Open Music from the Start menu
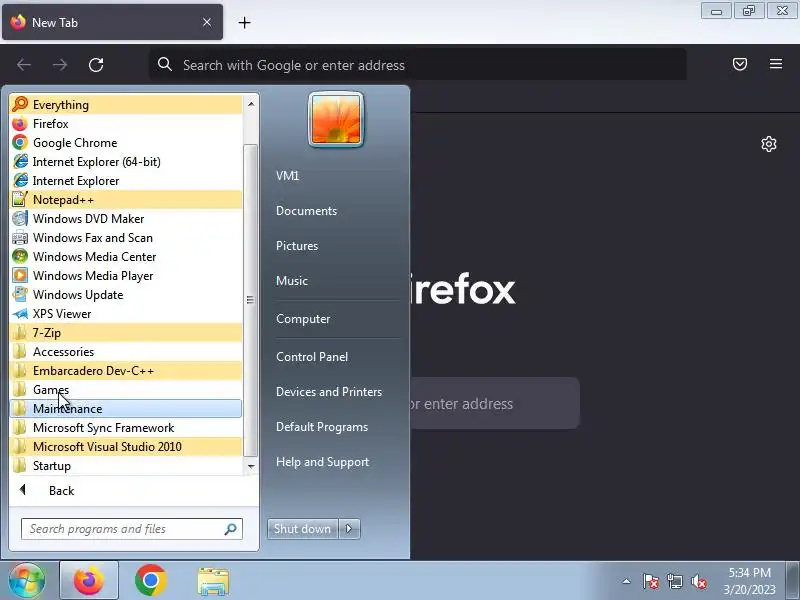Viewport: 800px width, 600px height. (x=292, y=281)
